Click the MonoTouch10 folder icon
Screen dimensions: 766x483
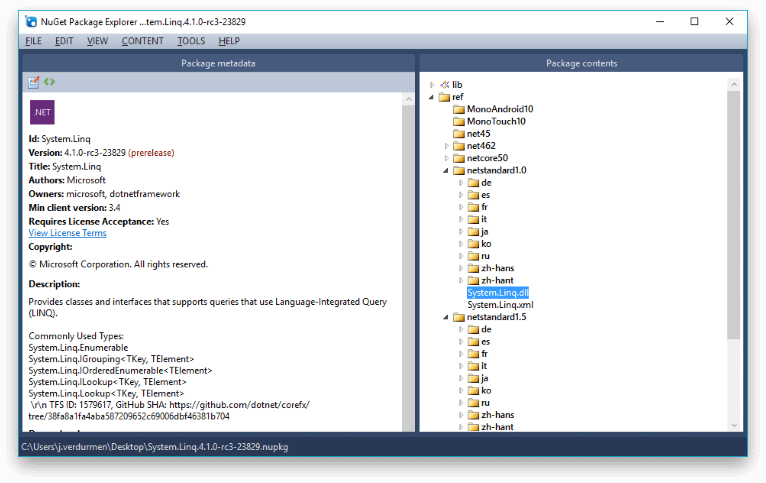(x=459, y=122)
